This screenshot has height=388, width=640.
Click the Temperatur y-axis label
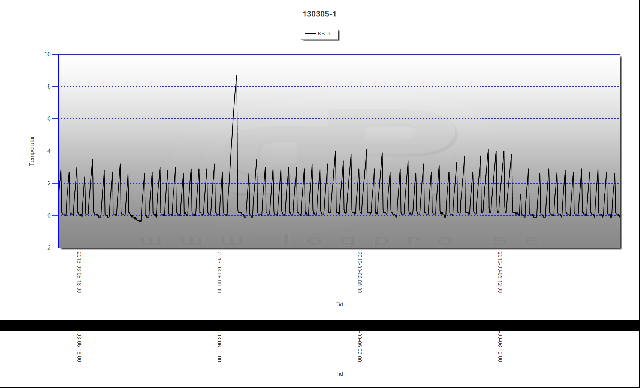(31, 151)
